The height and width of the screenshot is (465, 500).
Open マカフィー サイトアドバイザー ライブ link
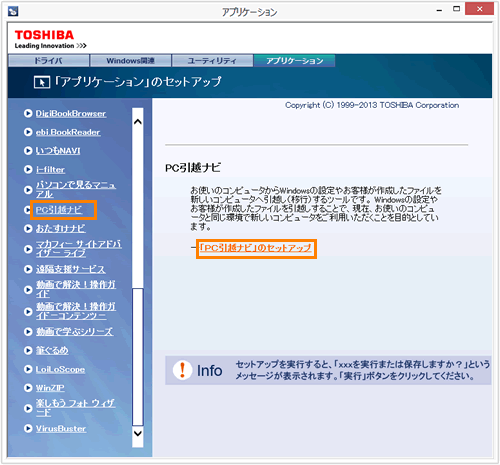pos(78,249)
